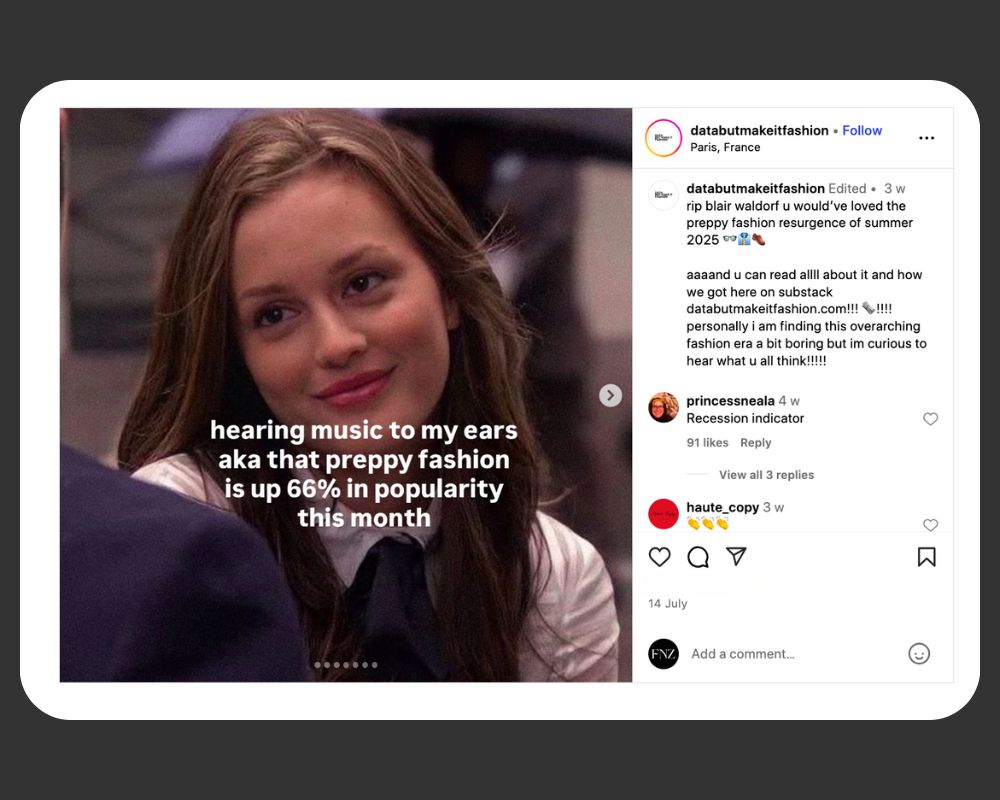1000x800 pixels.
Task: Jump to last carousel dot indicator
Action: (374, 665)
